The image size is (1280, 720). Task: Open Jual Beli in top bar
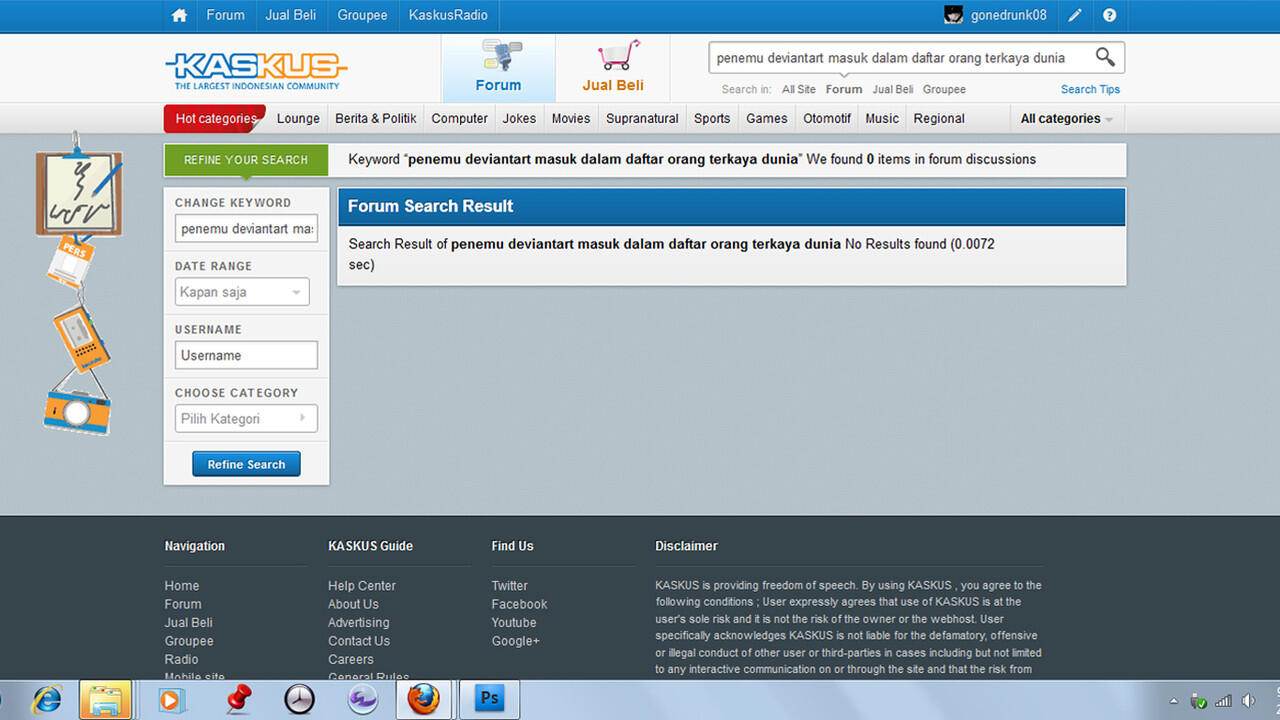(x=291, y=15)
